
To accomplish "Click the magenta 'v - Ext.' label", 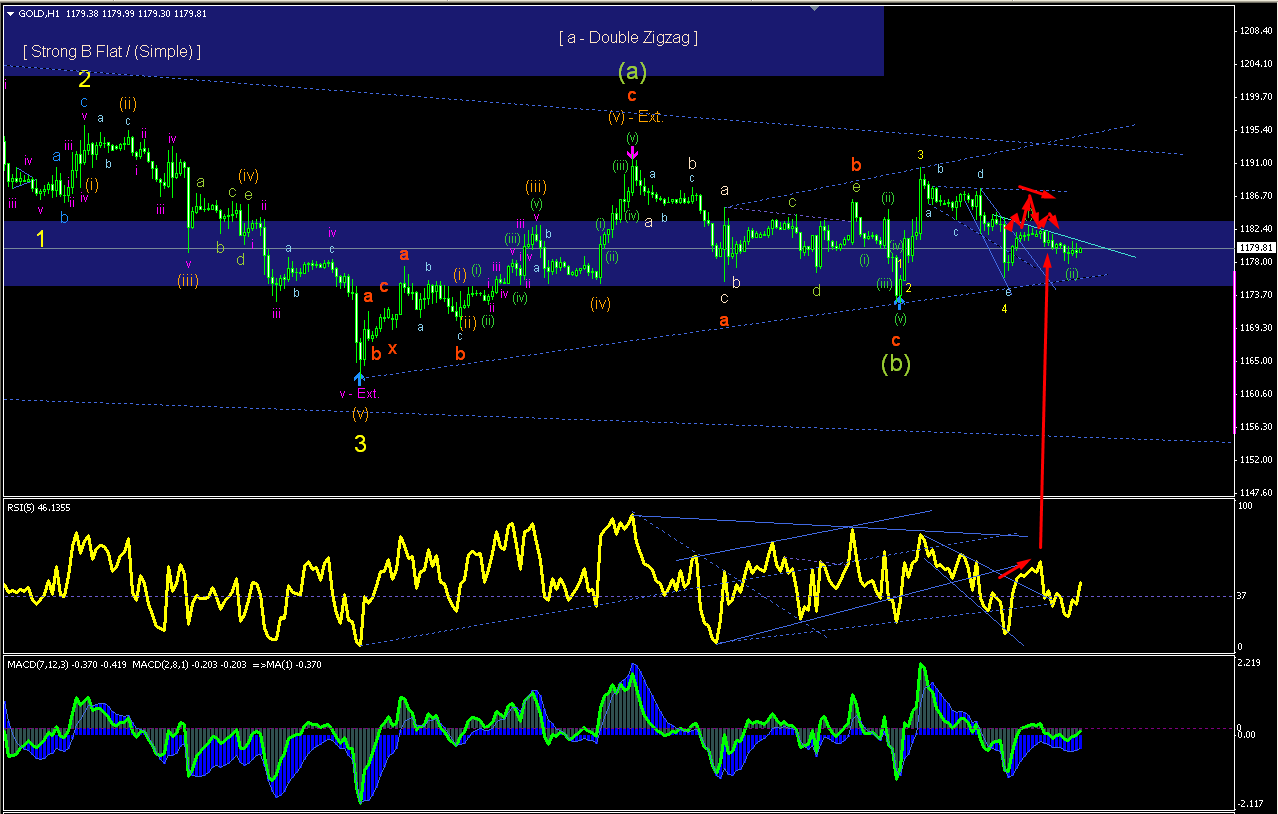I will click(x=359, y=393).
